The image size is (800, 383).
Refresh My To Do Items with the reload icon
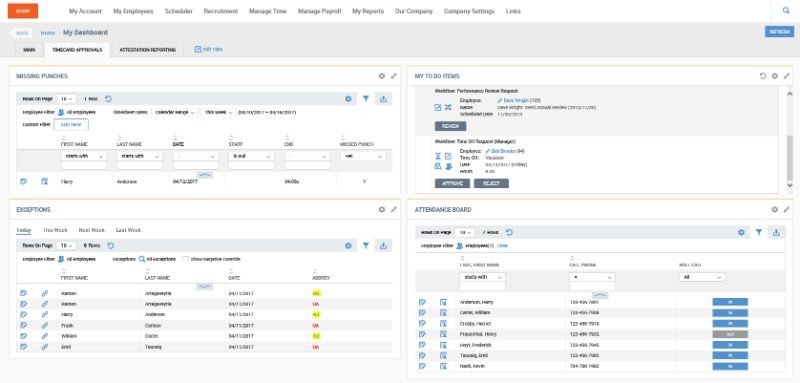point(763,76)
